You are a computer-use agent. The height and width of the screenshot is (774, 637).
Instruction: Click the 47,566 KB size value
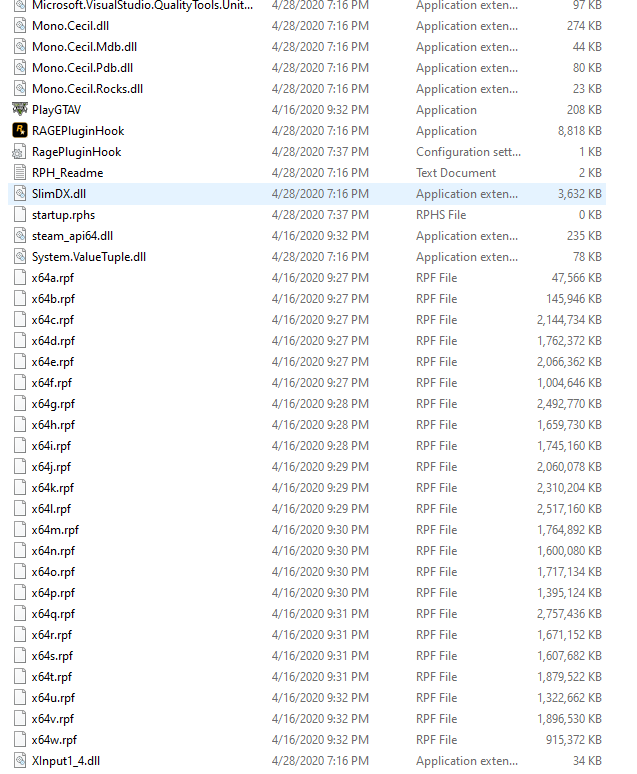click(577, 278)
